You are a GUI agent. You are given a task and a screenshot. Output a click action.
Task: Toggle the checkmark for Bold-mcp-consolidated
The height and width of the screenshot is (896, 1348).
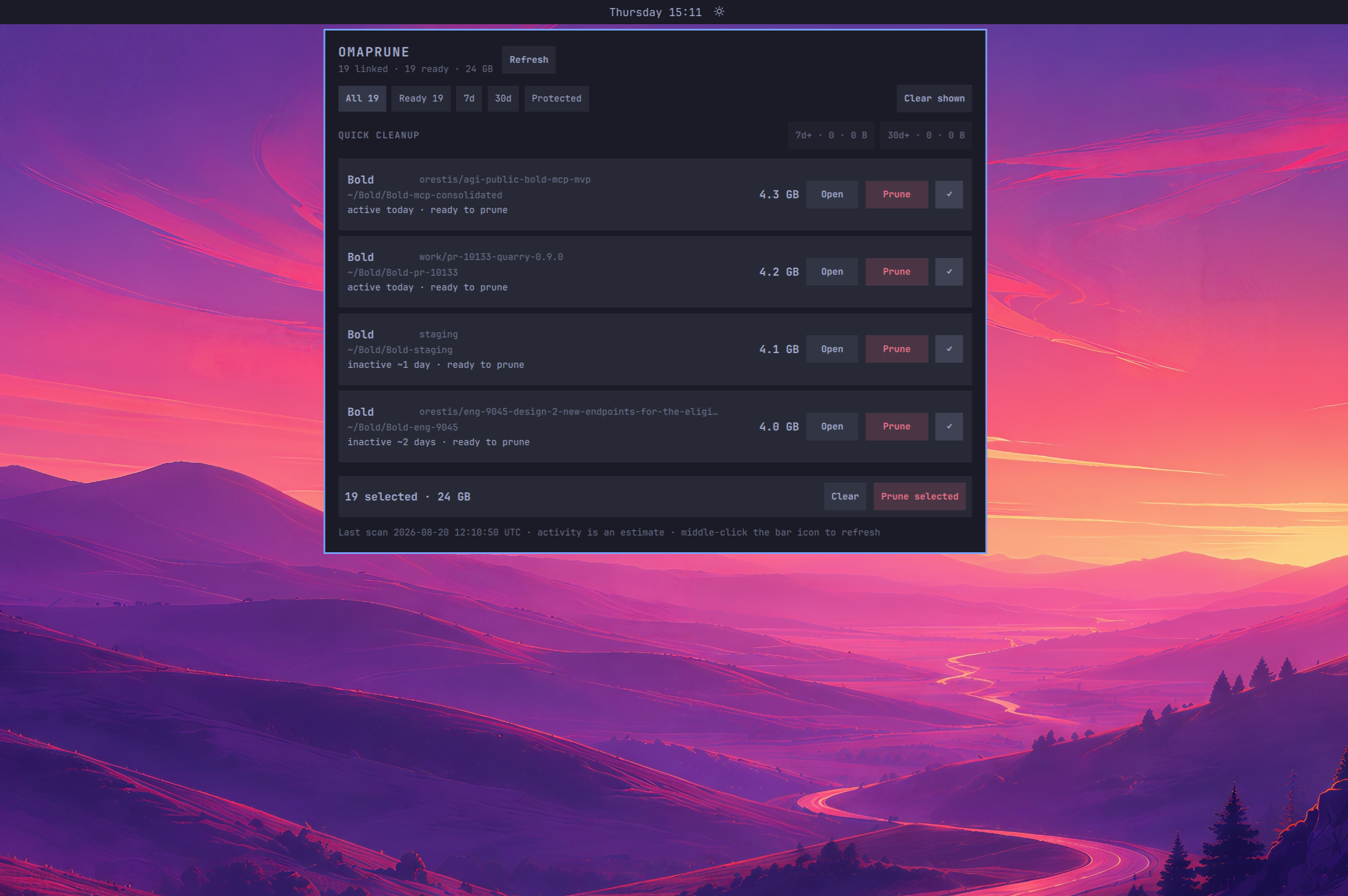click(x=949, y=195)
